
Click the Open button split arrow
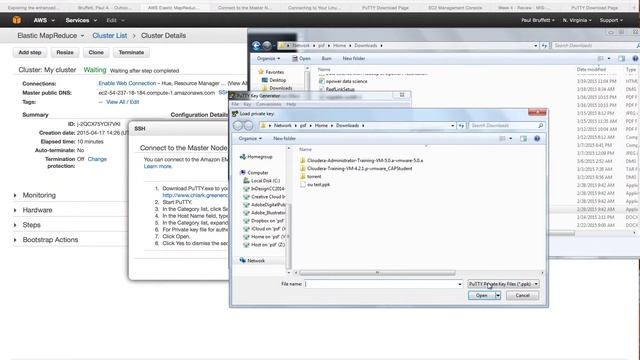(498, 296)
